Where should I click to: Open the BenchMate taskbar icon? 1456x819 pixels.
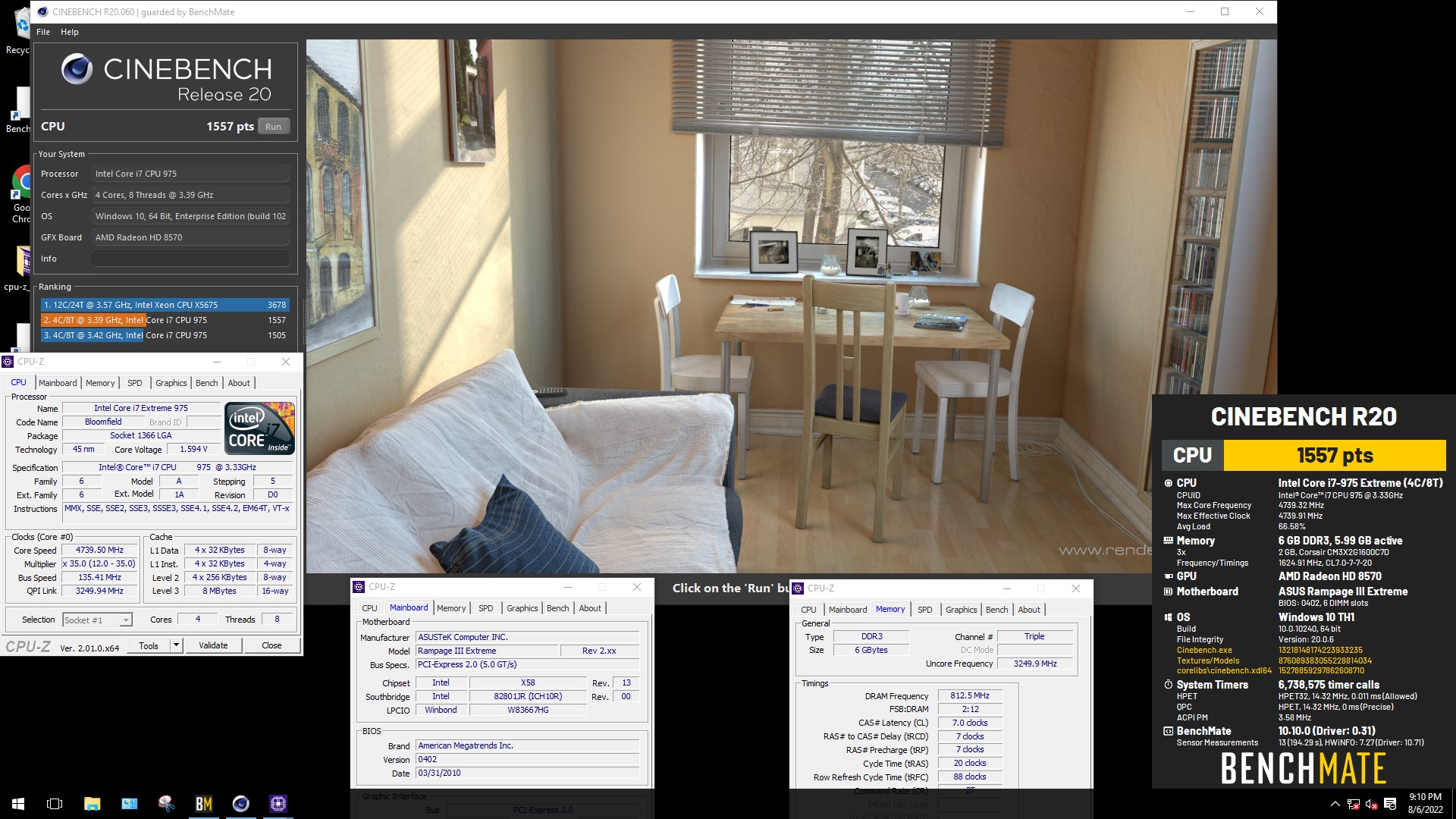tap(203, 804)
